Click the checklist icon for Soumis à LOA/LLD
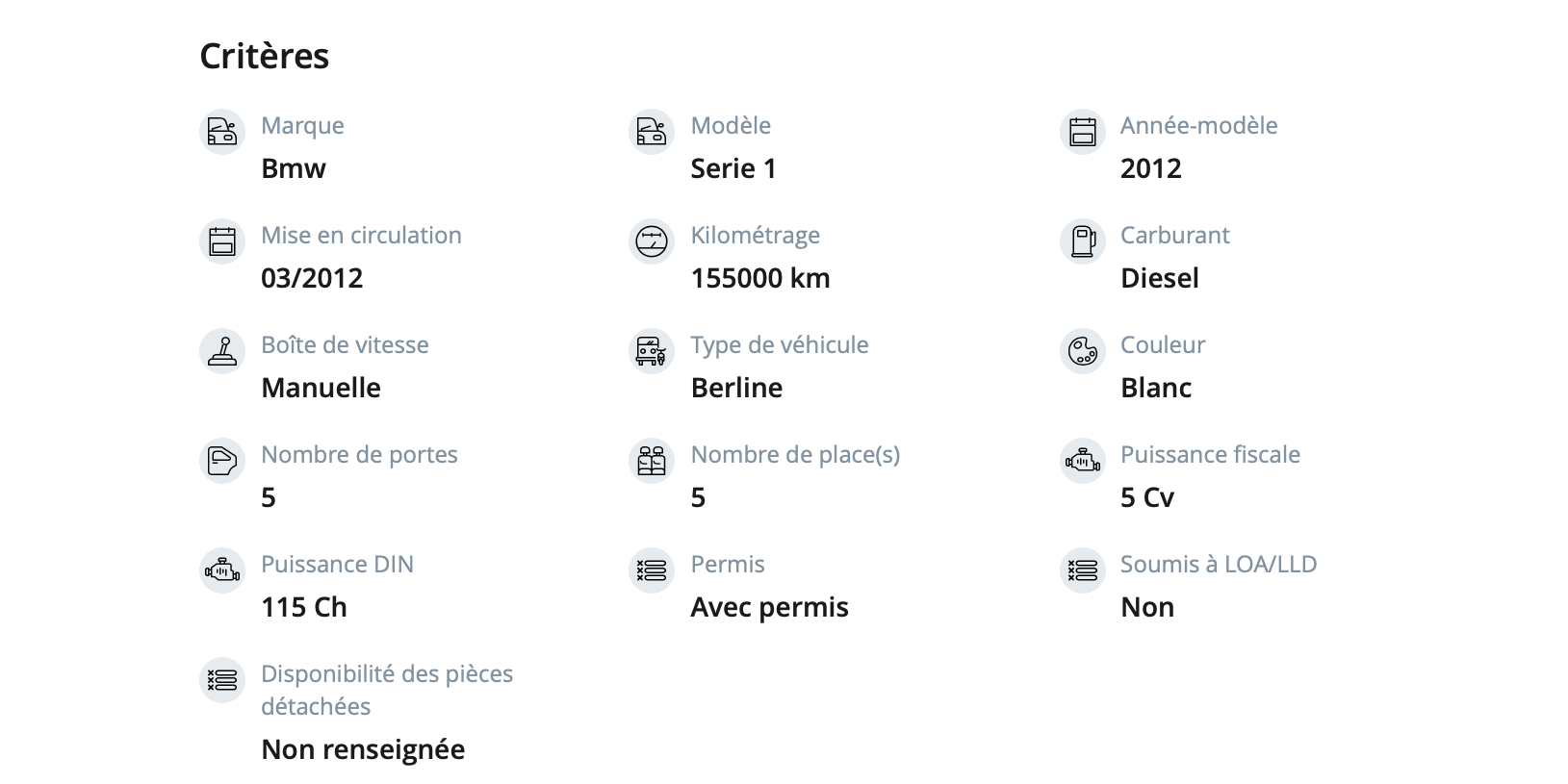Image resolution: width=1568 pixels, height=784 pixels. click(x=1083, y=569)
